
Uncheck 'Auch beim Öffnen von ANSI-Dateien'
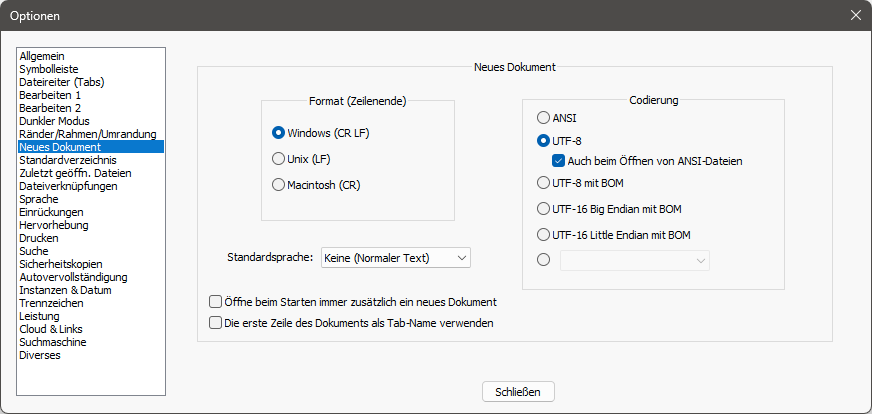point(560,160)
